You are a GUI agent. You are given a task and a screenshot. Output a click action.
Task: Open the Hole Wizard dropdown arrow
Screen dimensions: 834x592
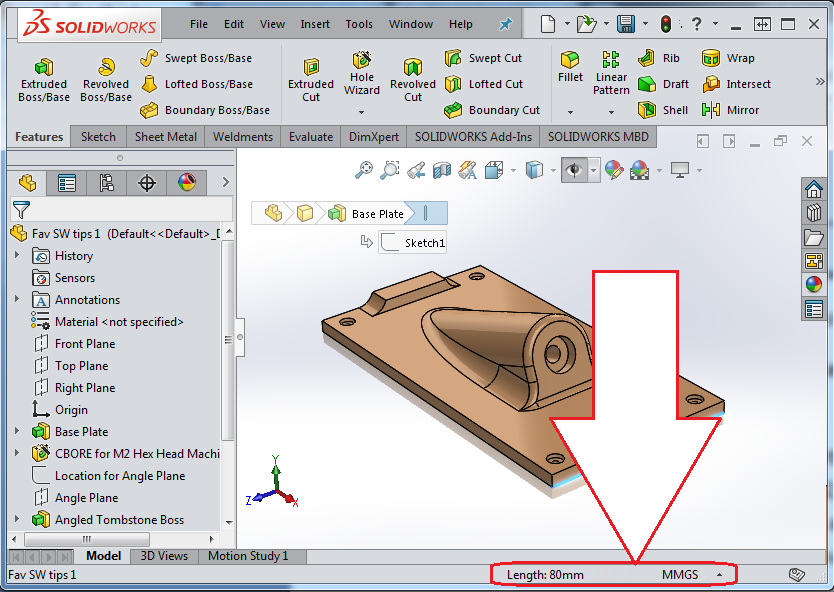362,112
